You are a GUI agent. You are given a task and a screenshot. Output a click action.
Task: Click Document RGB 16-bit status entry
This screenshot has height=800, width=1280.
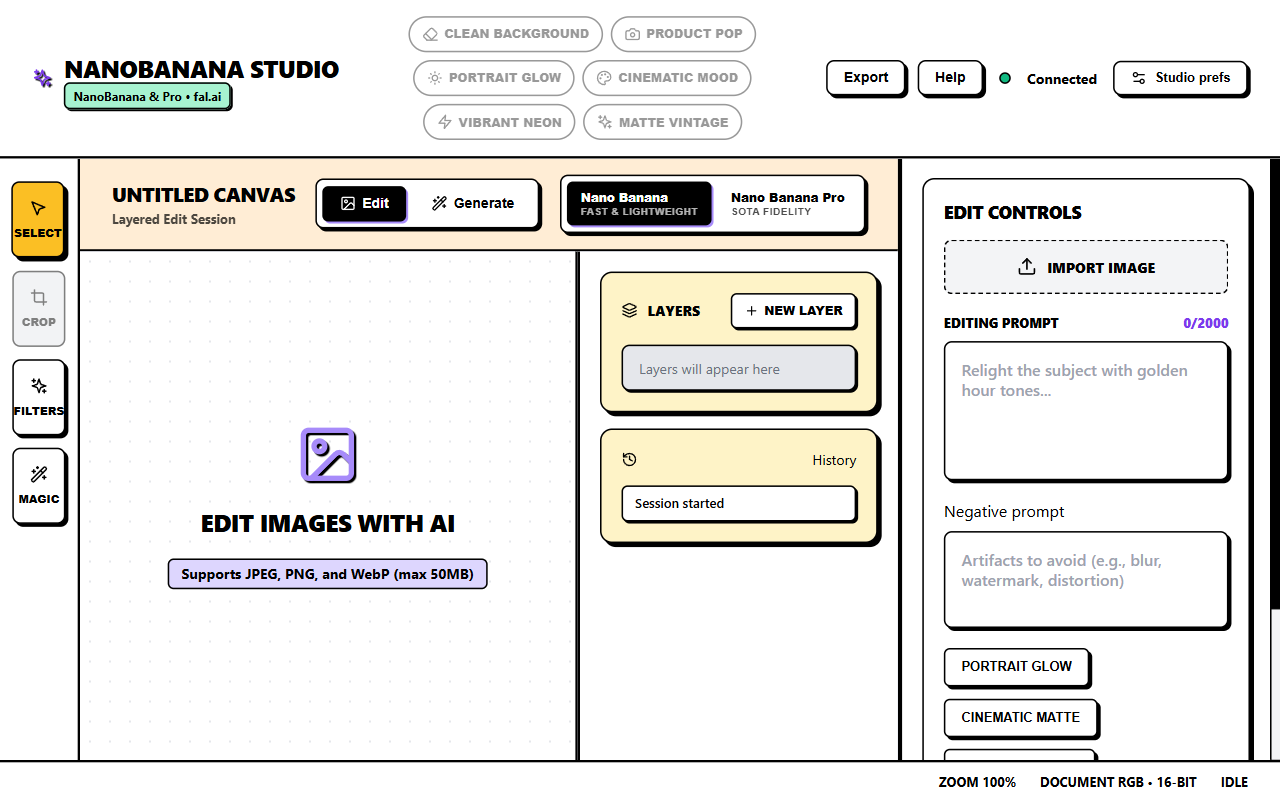[x=1118, y=782]
